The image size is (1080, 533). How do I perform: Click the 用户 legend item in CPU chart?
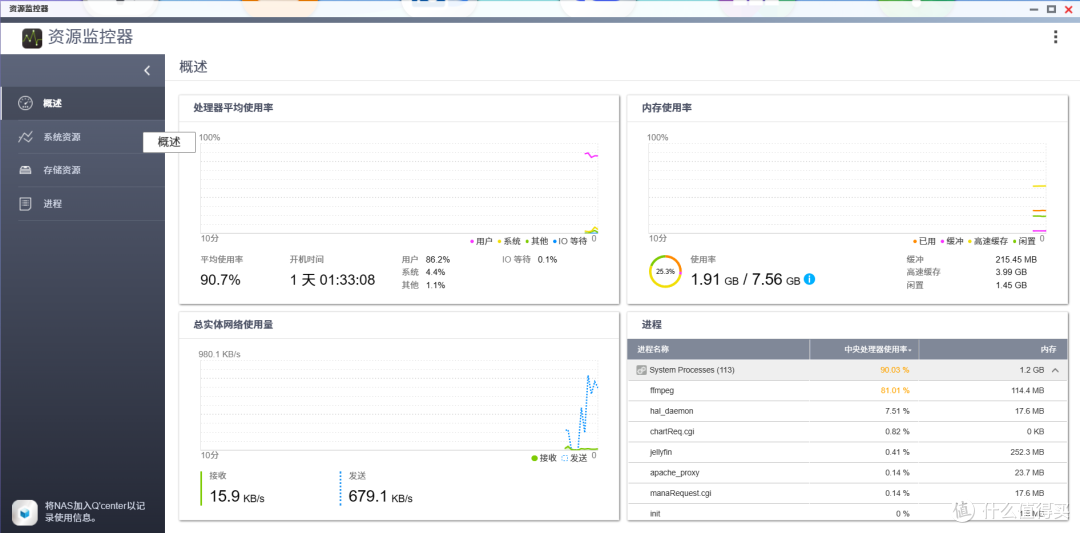coord(481,241)
